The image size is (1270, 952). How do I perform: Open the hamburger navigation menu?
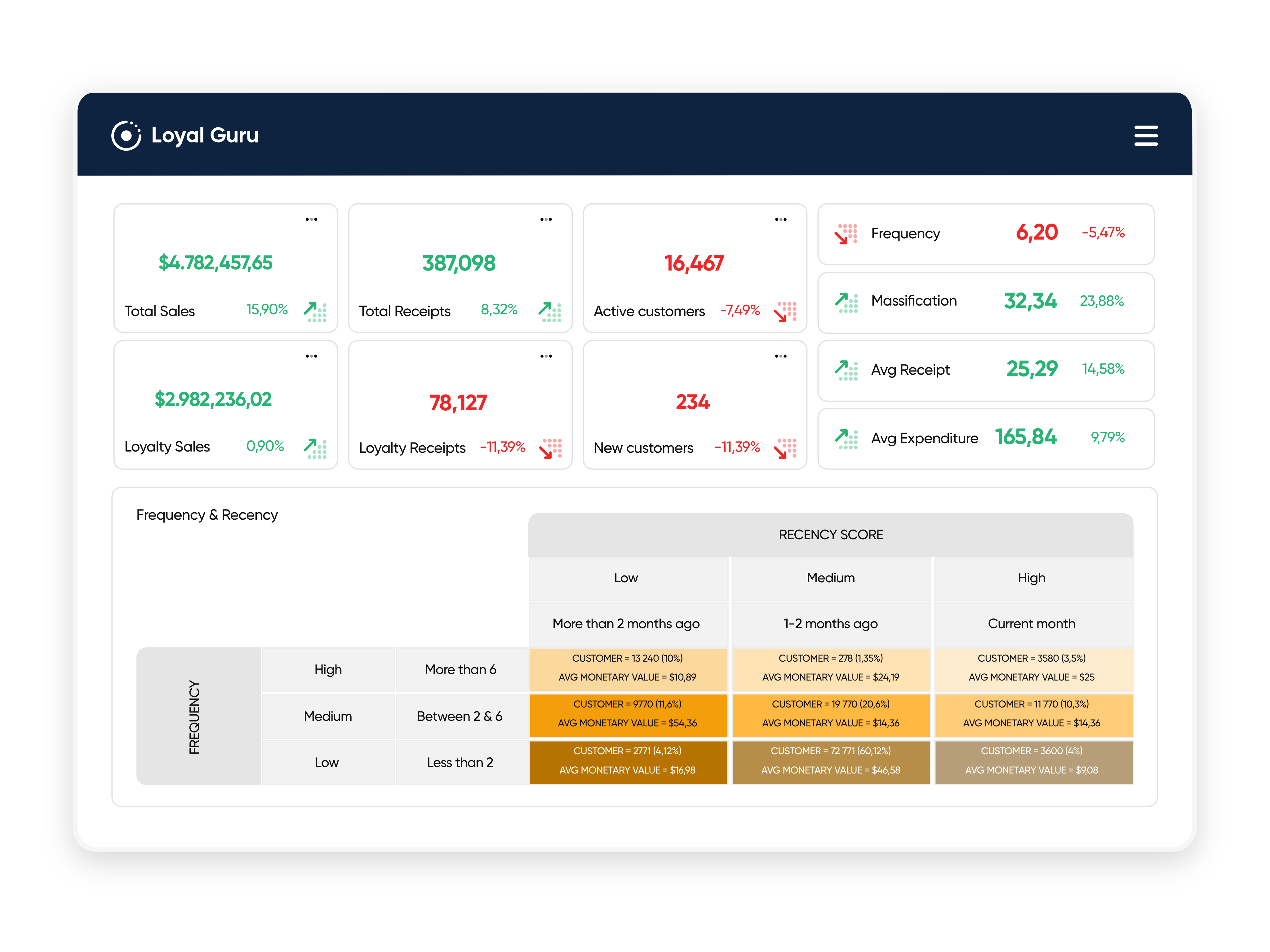[1146, 135]
